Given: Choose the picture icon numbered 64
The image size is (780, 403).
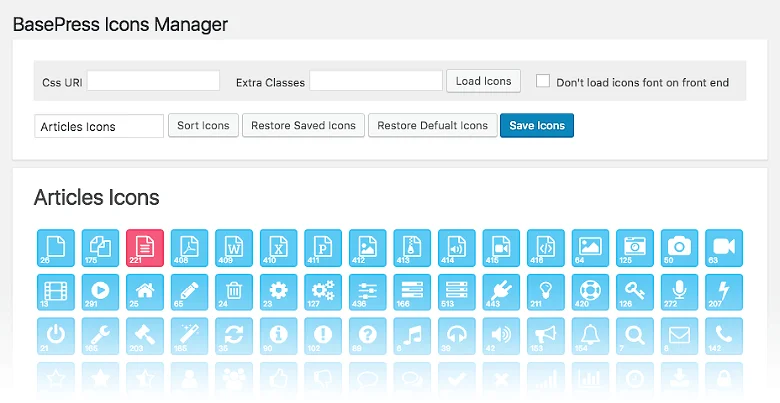Looking at the screenshot, I should click(590, 248).
